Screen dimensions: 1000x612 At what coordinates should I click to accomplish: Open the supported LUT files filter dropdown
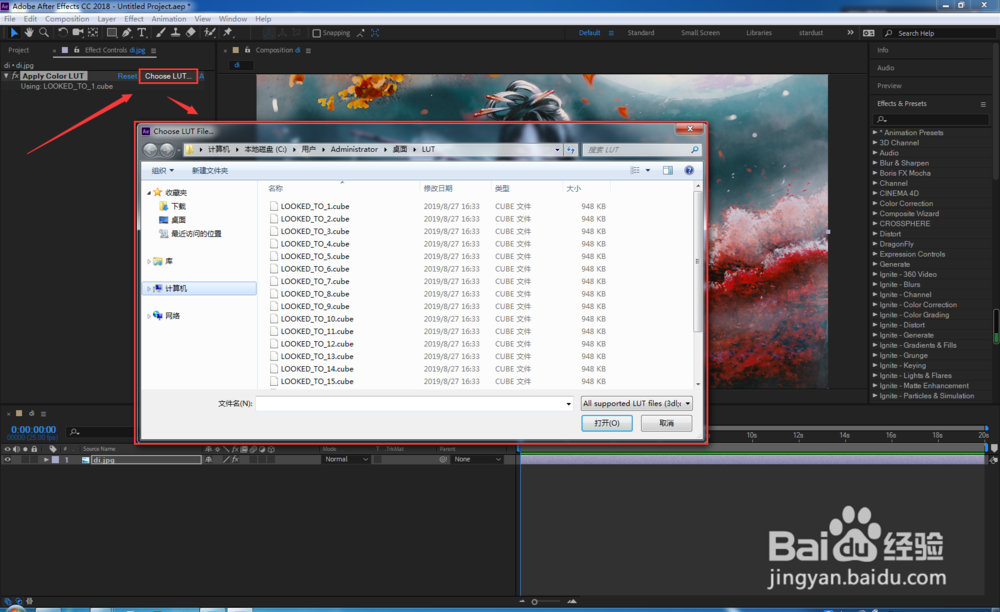coord(636,404)
